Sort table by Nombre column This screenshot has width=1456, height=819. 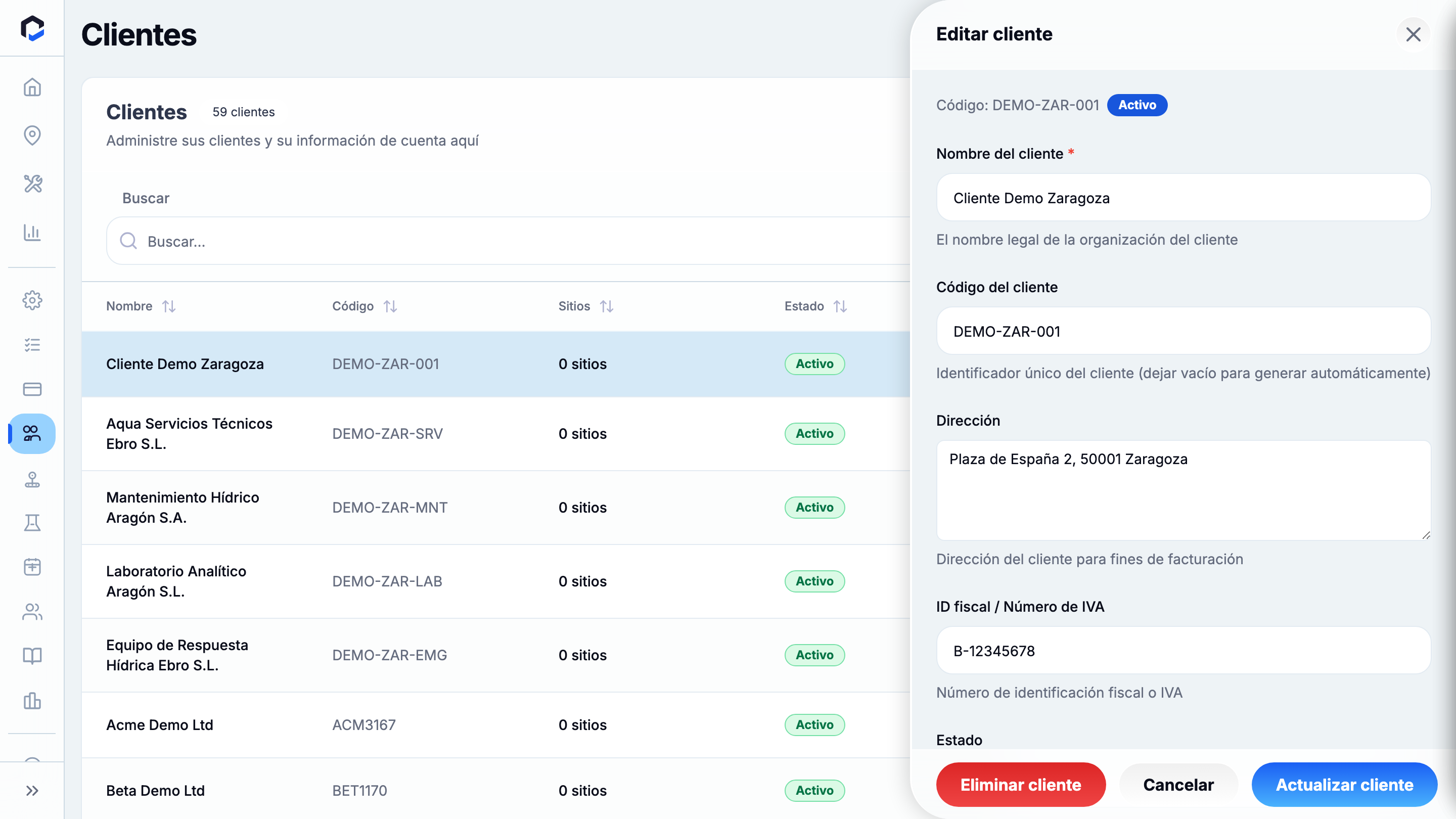click(168, 306)
